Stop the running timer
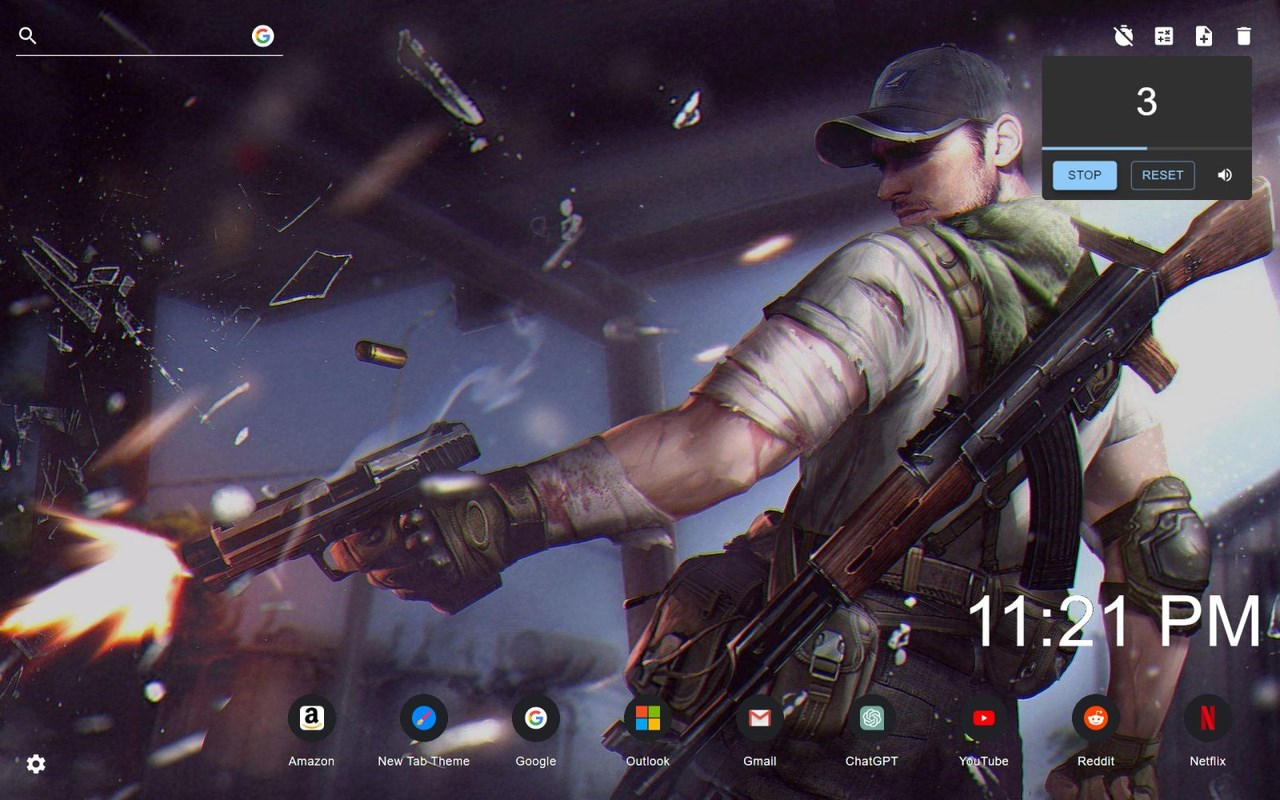Viewport: 1280px width, 800px height. [x=1084, y=175]
